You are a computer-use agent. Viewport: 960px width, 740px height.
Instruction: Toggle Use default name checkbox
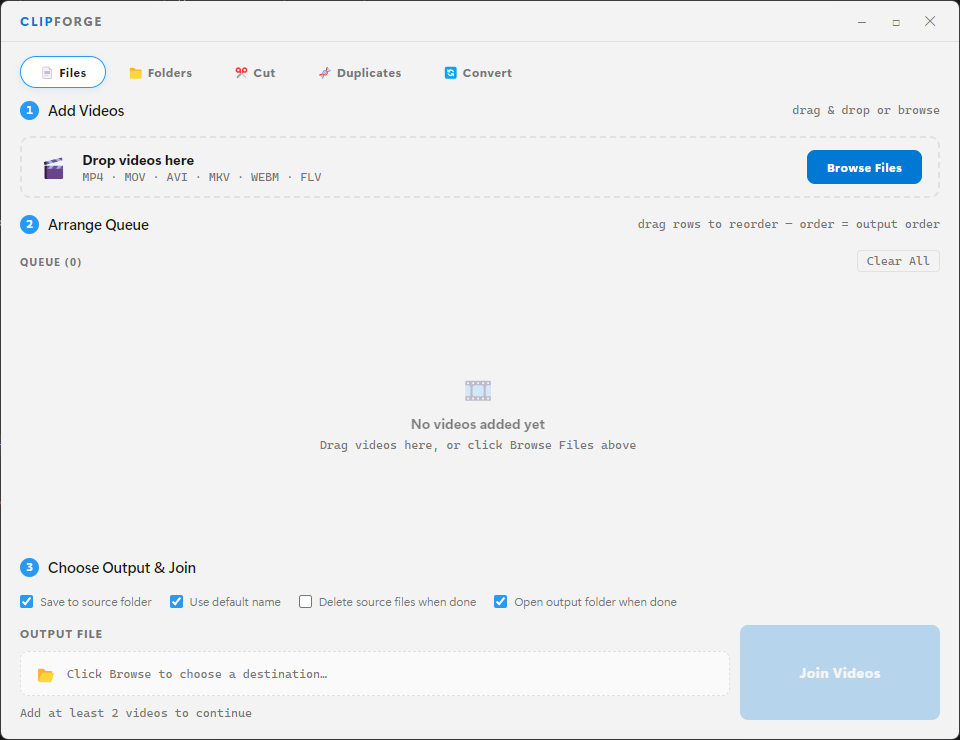point(176,602)
